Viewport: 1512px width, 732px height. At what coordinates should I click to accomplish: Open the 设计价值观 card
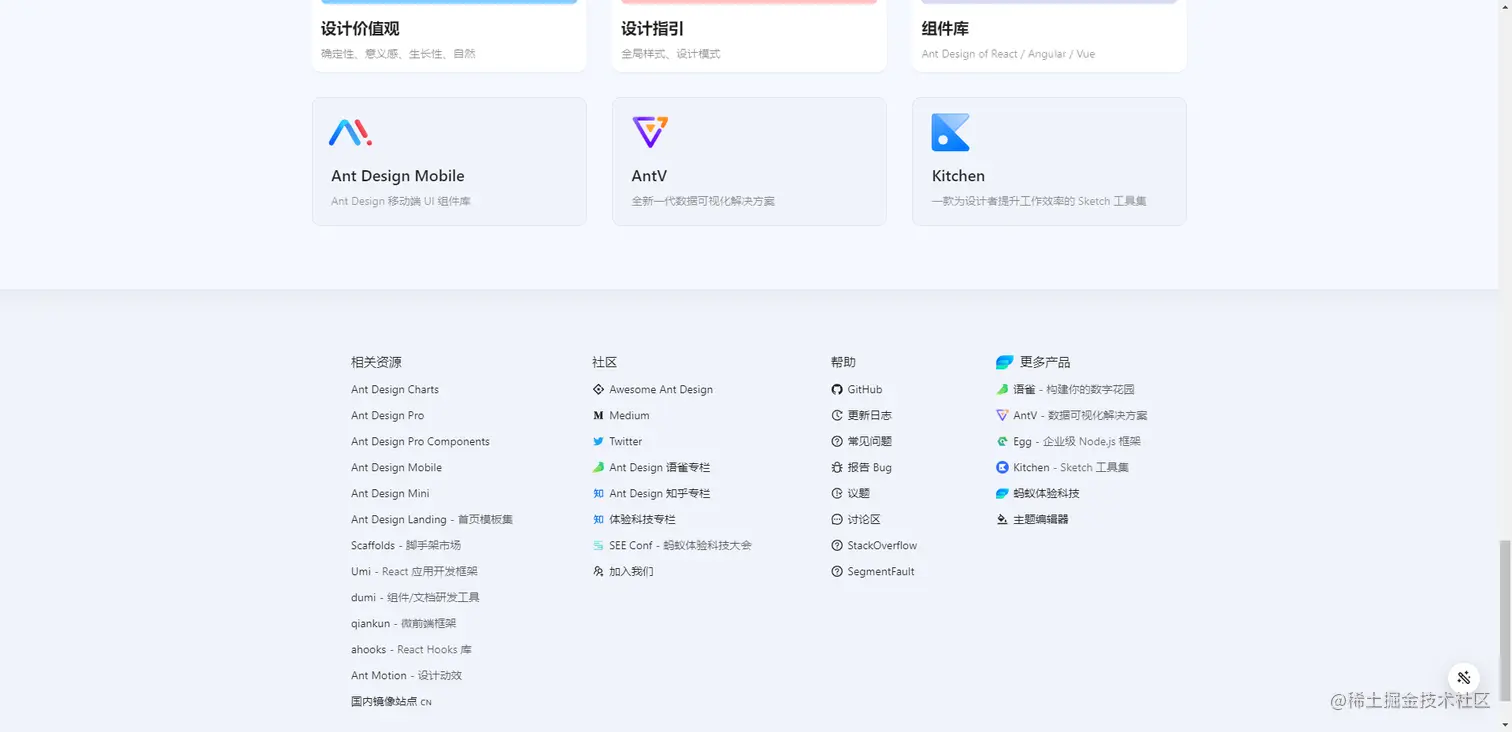click(x=449, y=35)
